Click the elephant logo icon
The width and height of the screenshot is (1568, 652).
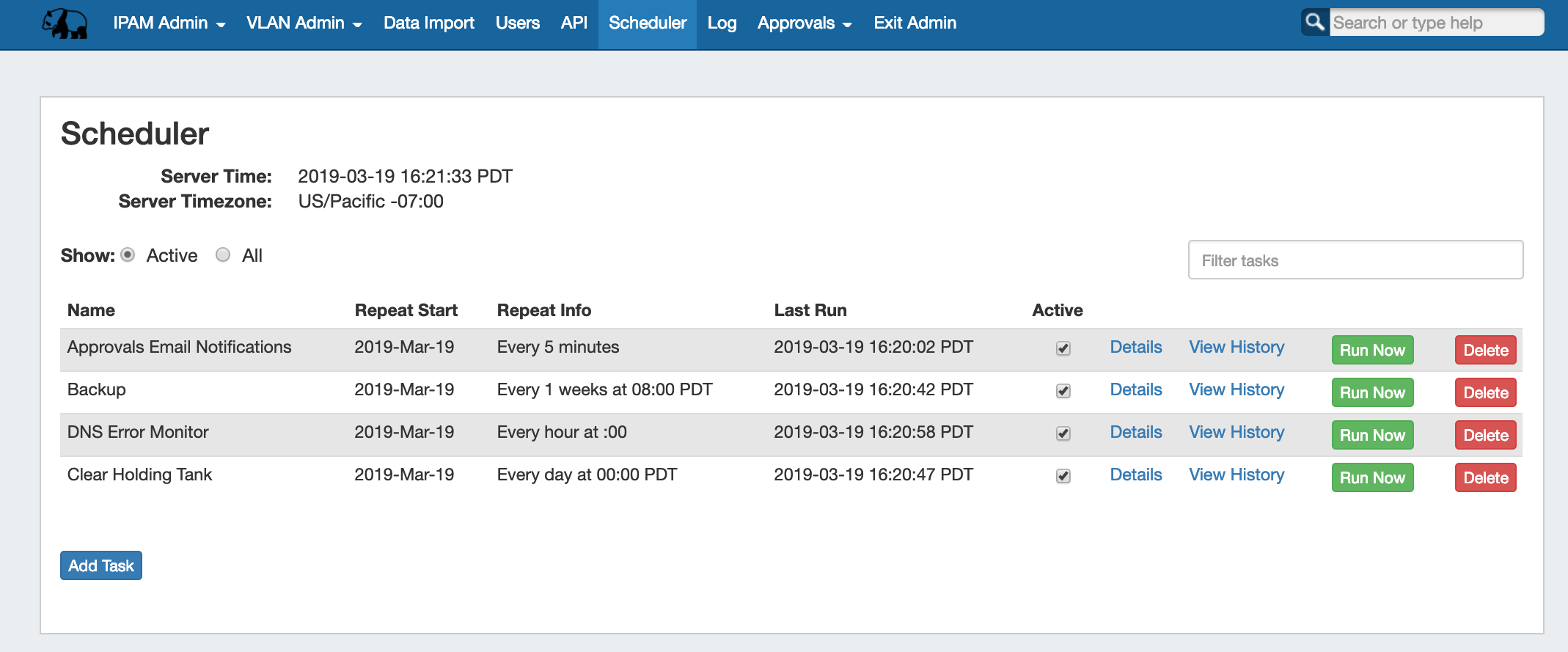point(65,23)
